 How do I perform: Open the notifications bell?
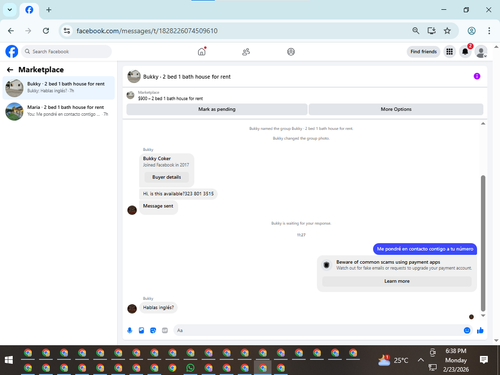click(465, 52)
